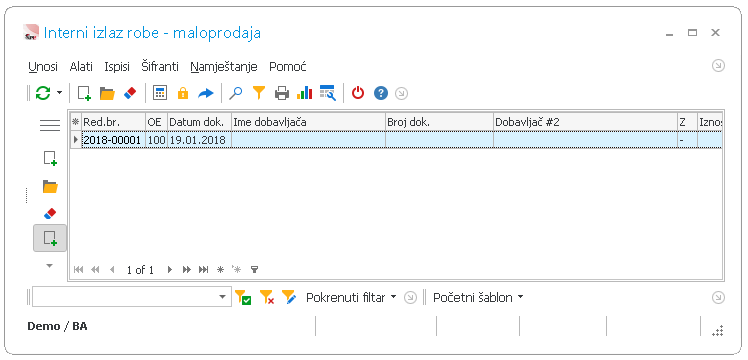Click the orange funnel filter toolbar icon
Screen dimensions: 748x360
259,93
